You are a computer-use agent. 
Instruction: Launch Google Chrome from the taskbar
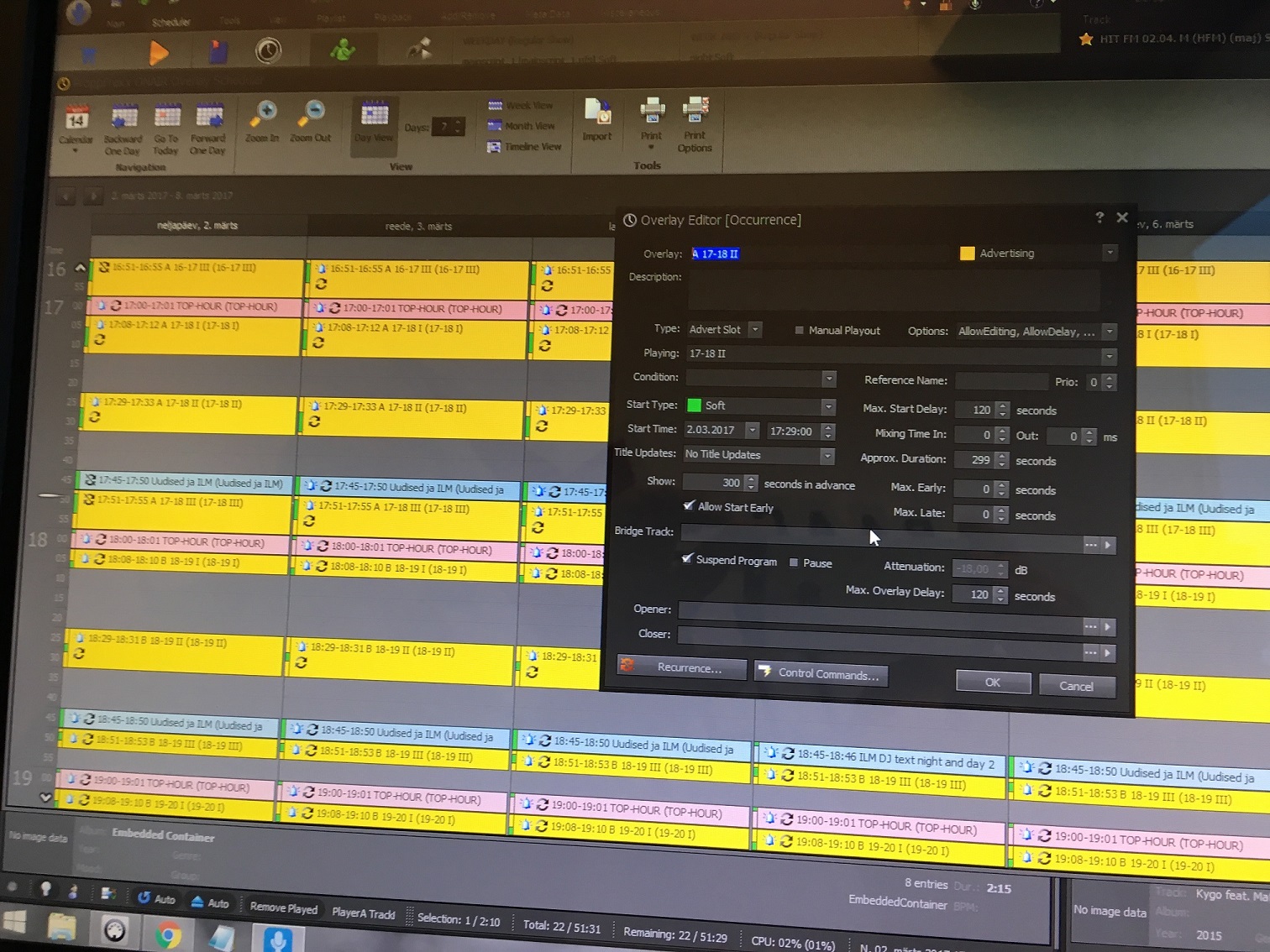167,934
